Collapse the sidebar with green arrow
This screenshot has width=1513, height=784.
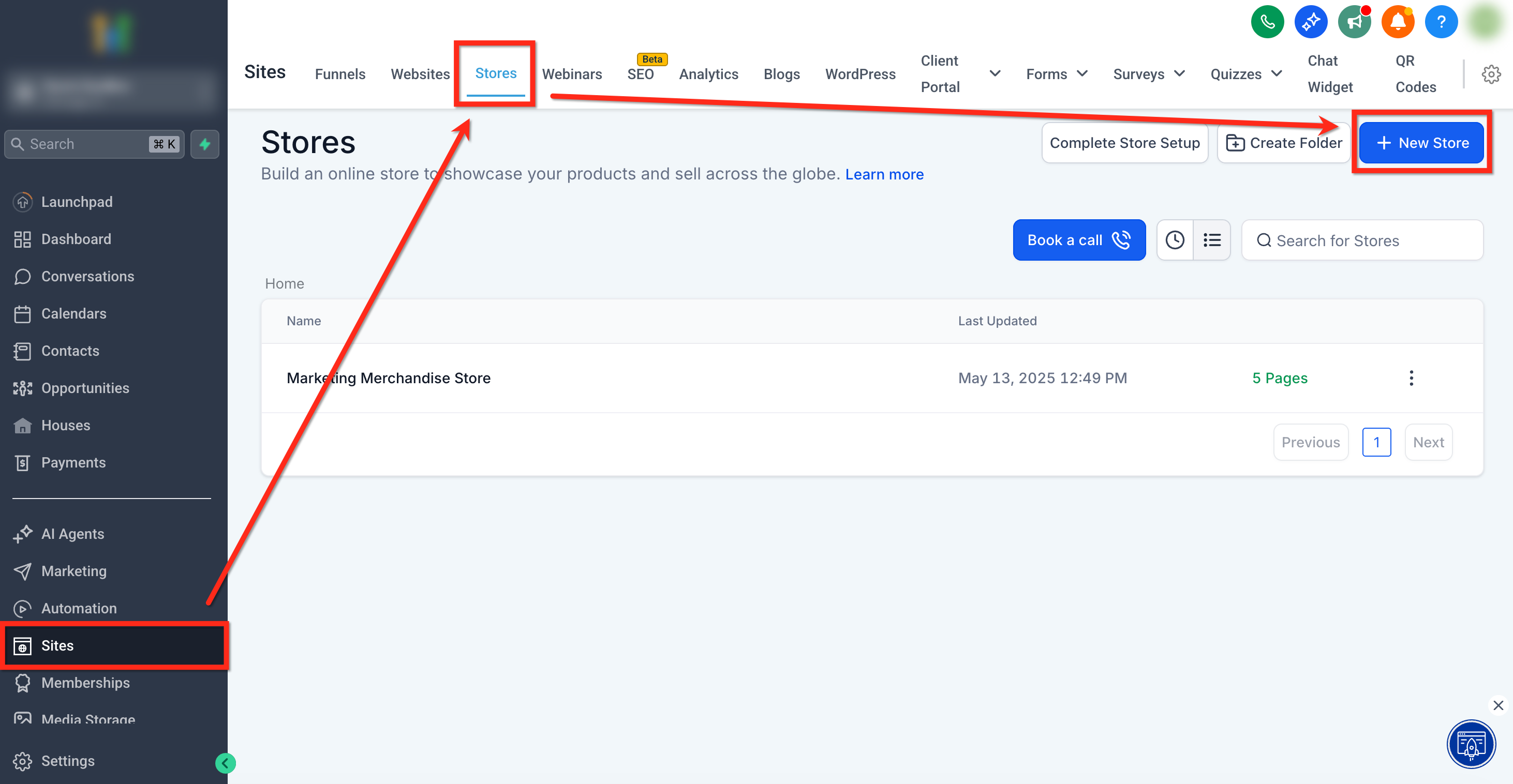pos(225,763)
